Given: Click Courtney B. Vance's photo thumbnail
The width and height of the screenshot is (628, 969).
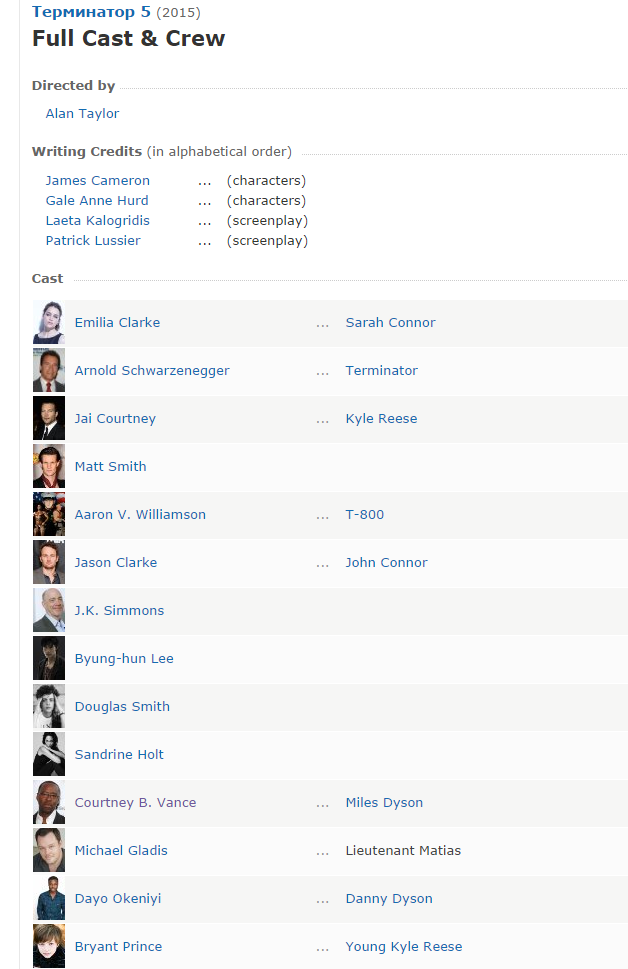Looking at the screenshot, I should click(49, 802).
